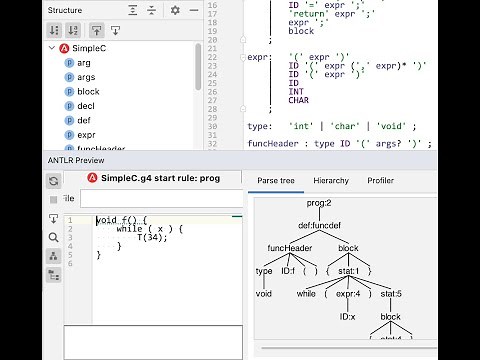The width and height of the screenshot is (480, 360).
Task: Click the fold end marker at line 20
Action: tap(243, 40)
